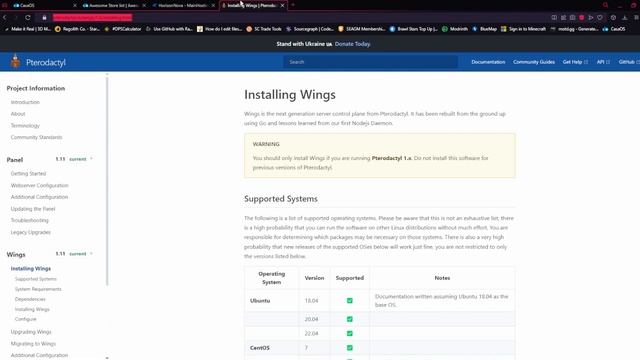
Task: Open the Use GitHub with Ra... bookmark
Action: (169, 29)
